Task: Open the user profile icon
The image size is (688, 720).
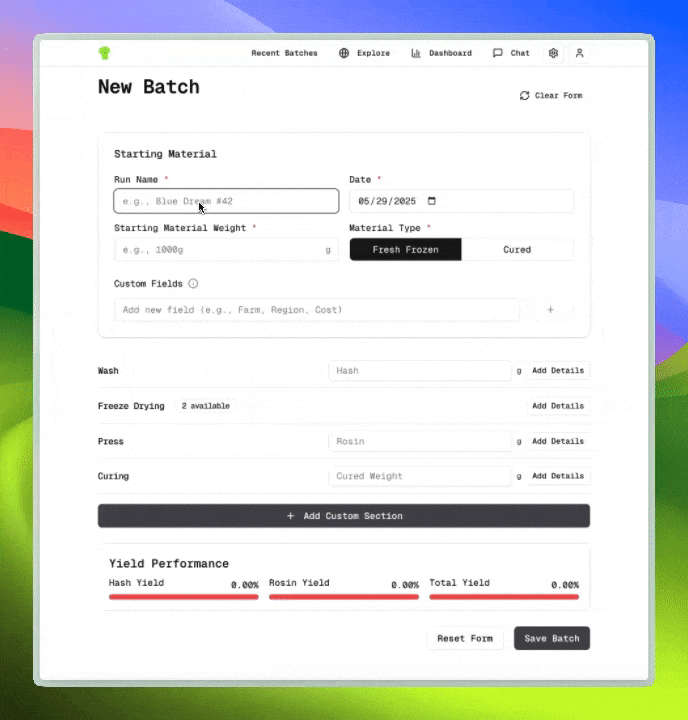Action: [579, 53]
